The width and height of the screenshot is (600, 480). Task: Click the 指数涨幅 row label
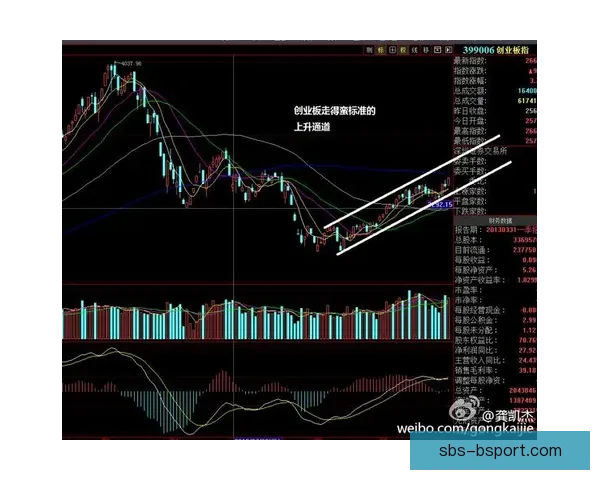470,81
